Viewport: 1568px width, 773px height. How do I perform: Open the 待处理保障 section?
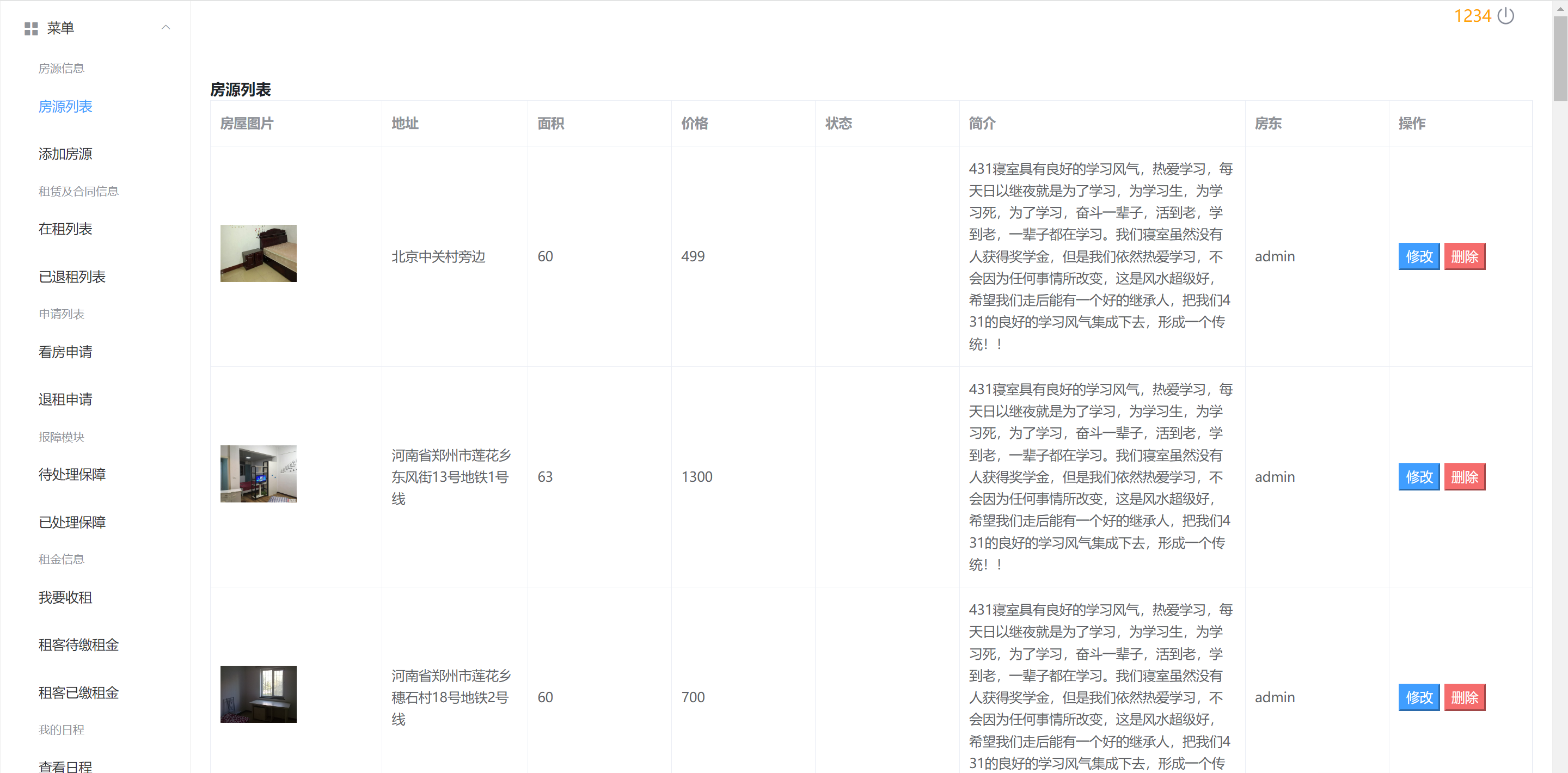[72, 474]
